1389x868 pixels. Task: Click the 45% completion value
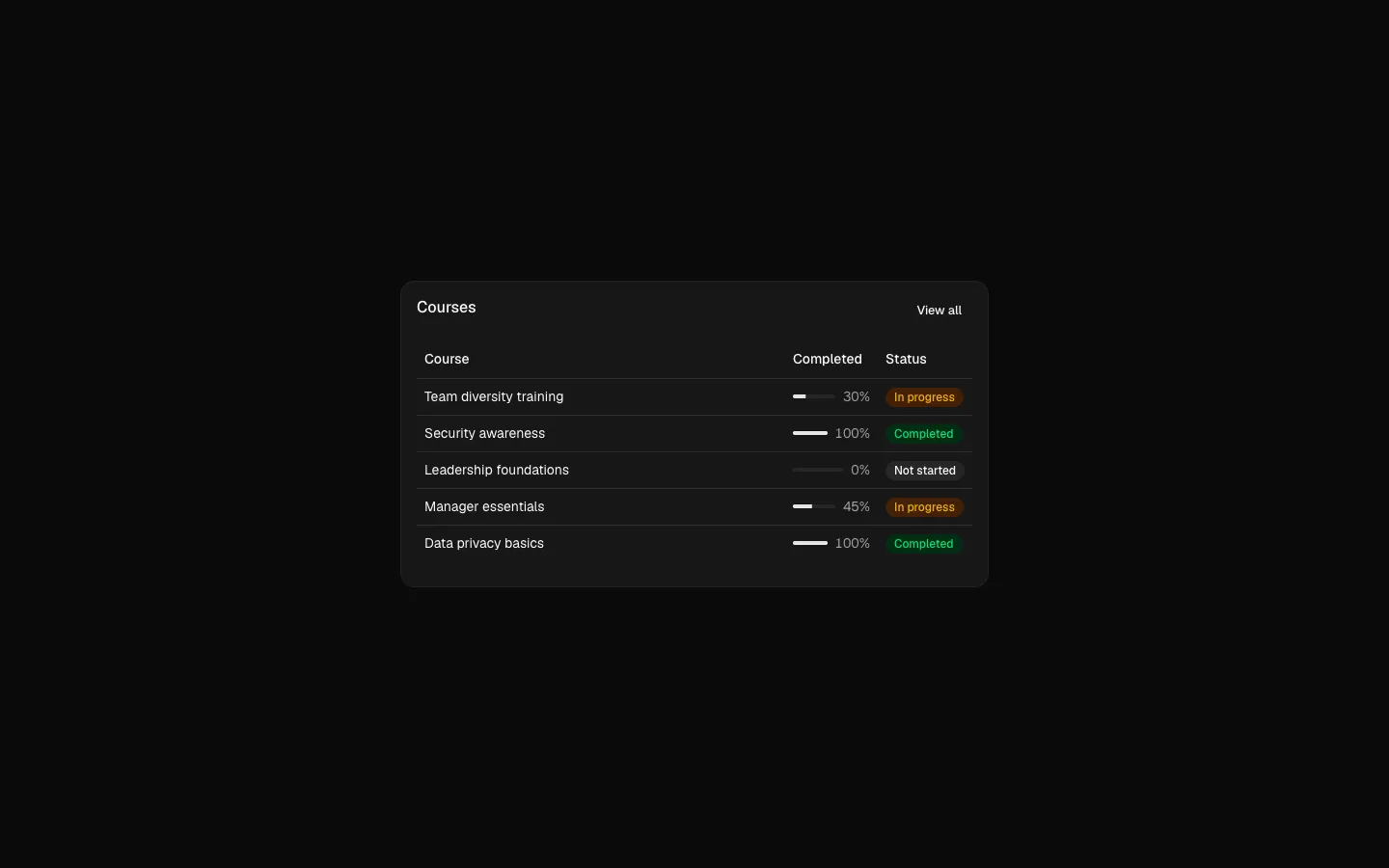[857, 506]
